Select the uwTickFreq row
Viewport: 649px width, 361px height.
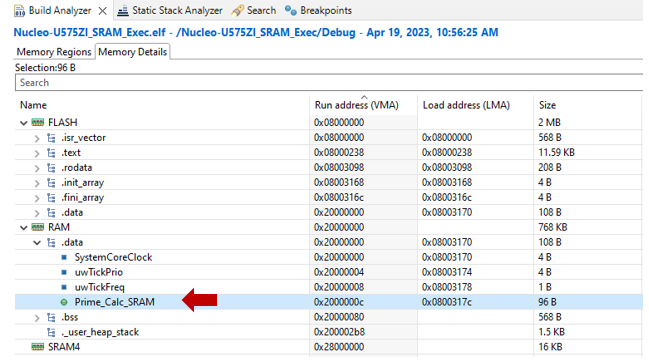click(x=329, y=287)
